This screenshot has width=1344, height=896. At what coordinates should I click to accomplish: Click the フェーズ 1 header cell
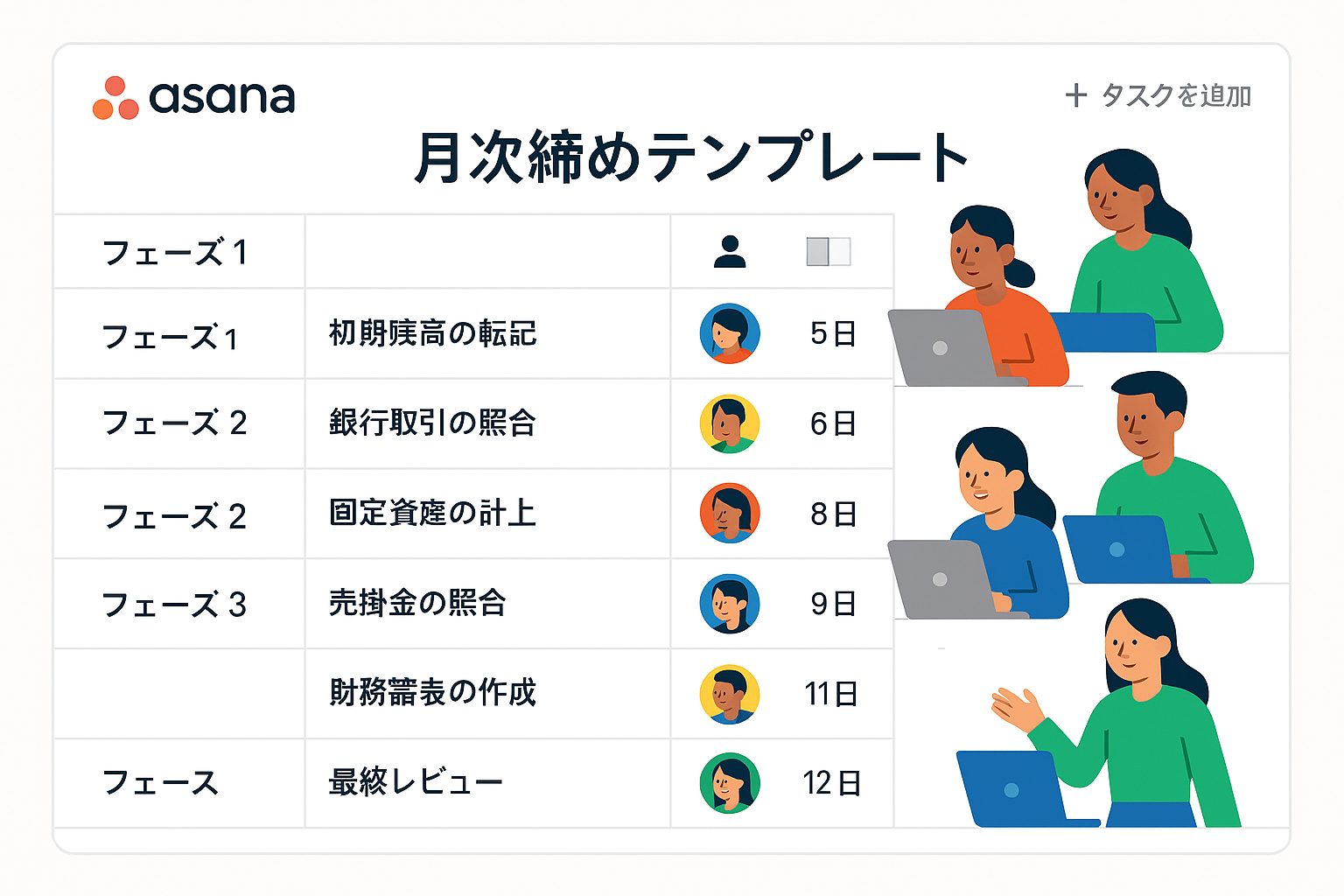click(x=174, y=253)
